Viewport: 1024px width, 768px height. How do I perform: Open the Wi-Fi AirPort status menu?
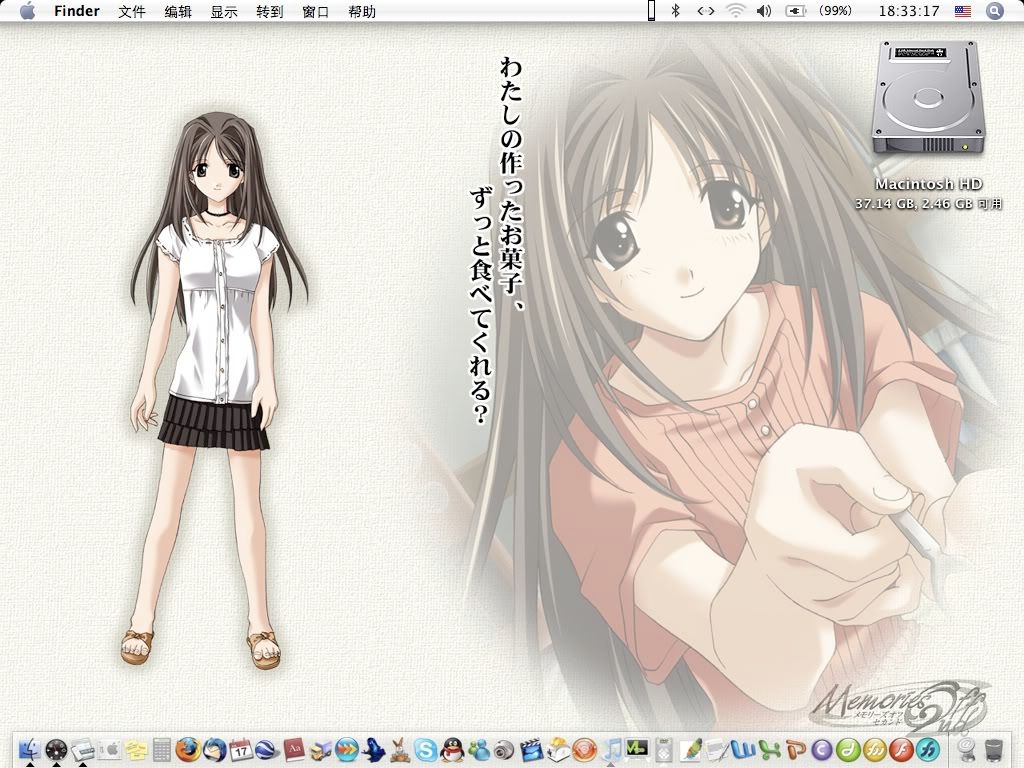pyautogui.click(x=735, y=11)
